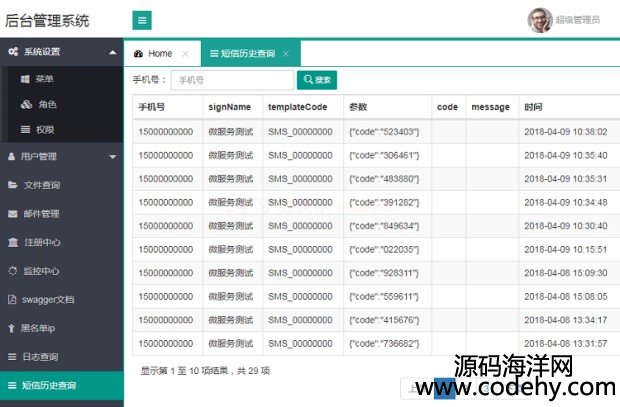620x407 pixels.
Task: Select the cell with code 928311
Action: (x=387, y=273)
